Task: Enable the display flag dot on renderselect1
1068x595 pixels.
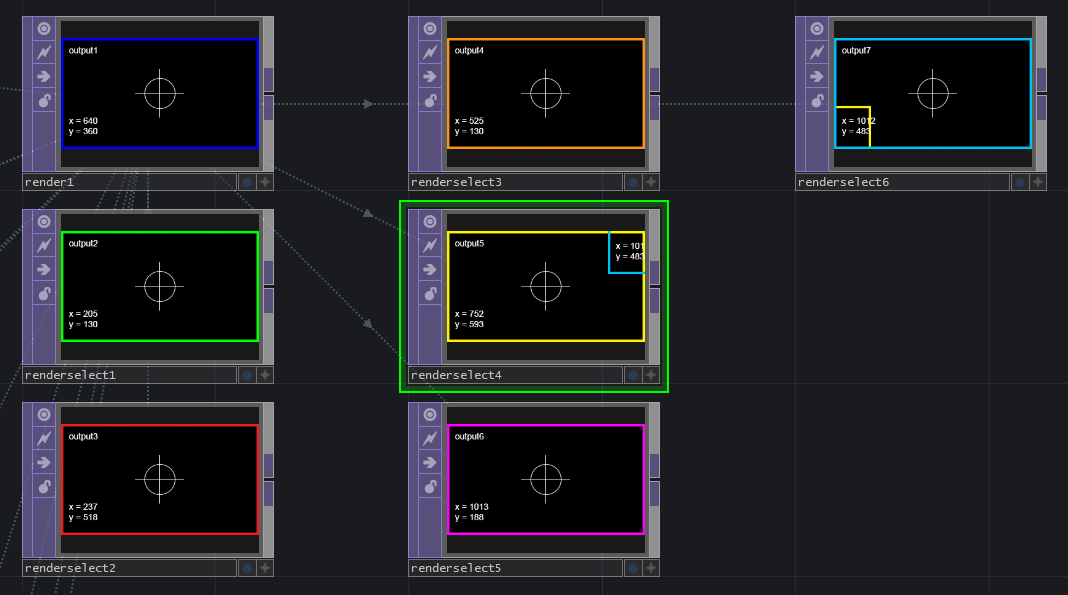Action: point(246,375)
